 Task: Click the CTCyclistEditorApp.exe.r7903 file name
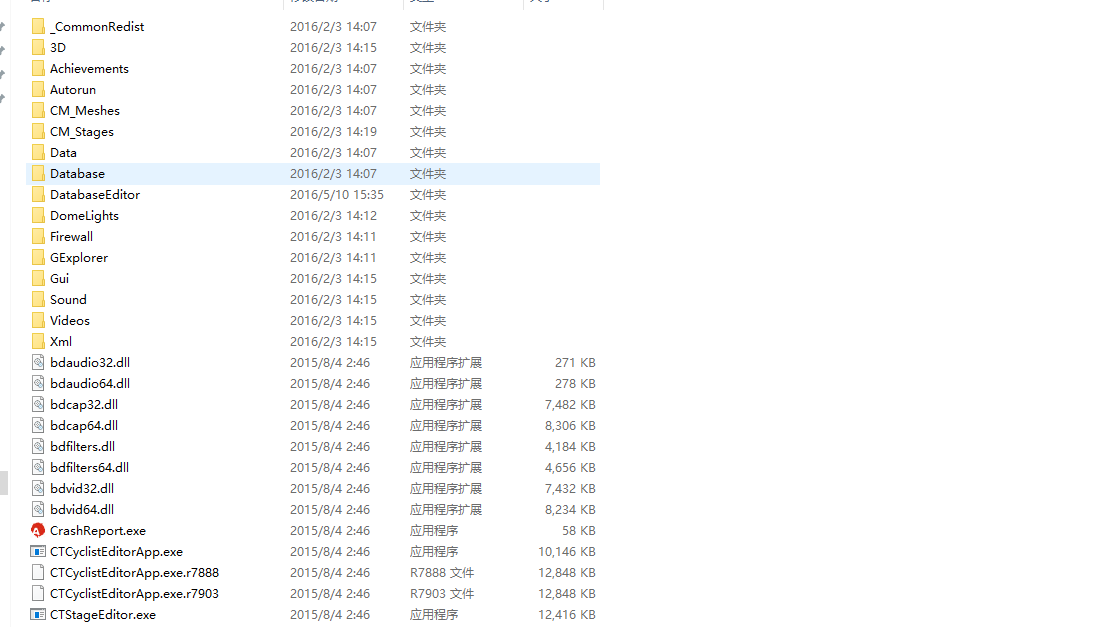[134, 594]
